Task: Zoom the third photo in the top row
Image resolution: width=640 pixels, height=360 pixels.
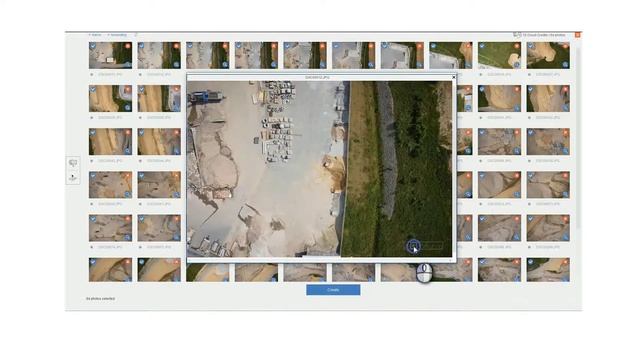Action: 225,64
